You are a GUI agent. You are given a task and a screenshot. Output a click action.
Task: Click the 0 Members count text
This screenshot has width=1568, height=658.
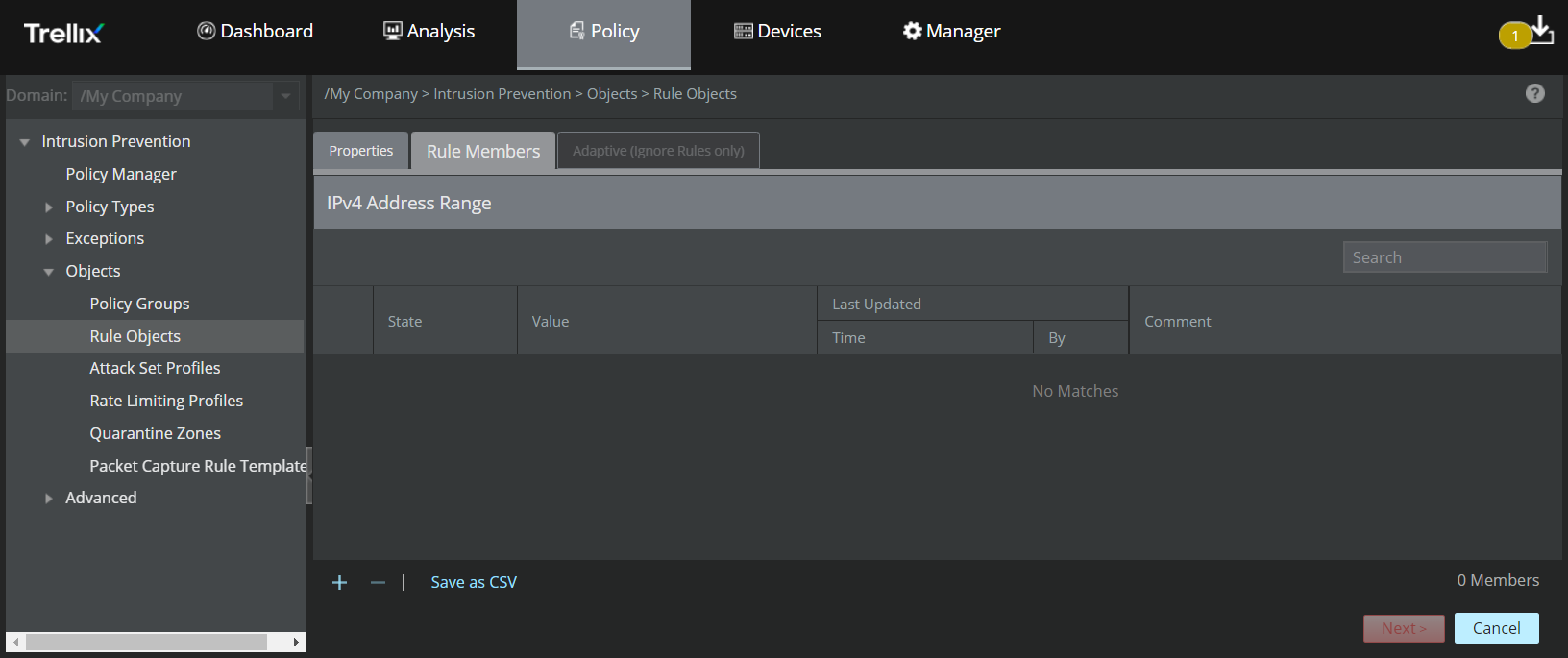[x=1498, y=580]
